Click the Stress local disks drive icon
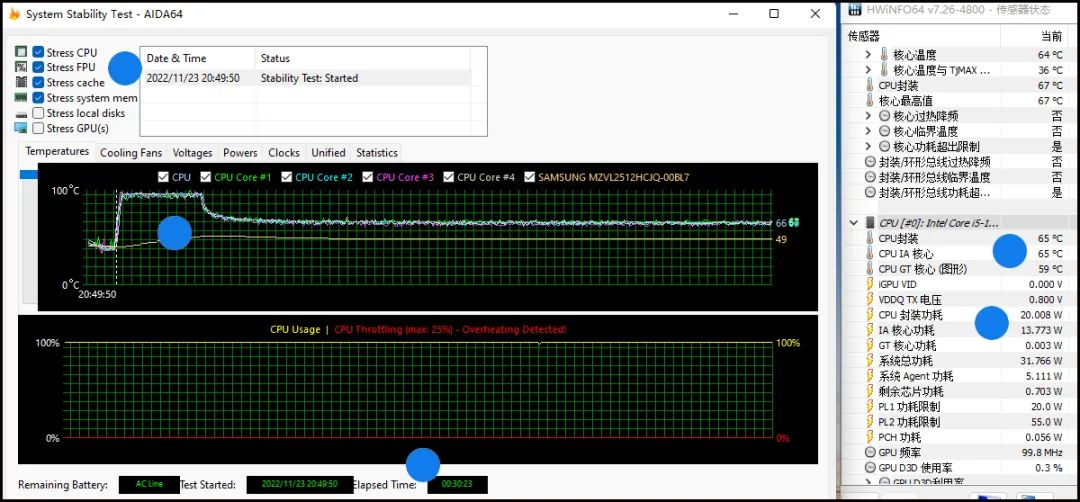 coord(21,113)
